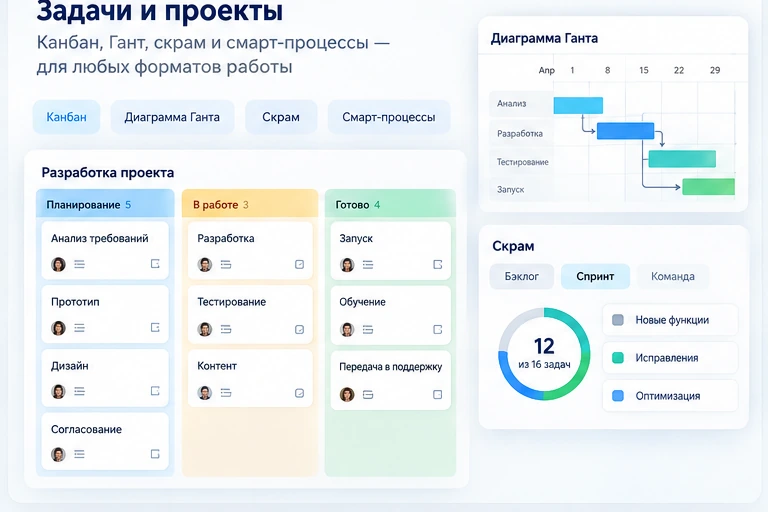Toggle checkbox on Разработка card

click(299, 265)
